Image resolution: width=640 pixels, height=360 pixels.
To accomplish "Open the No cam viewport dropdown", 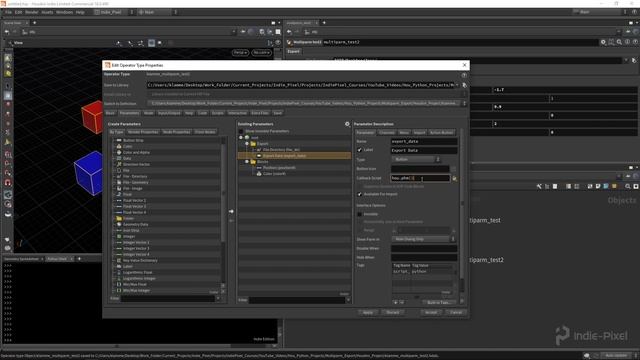I will tap(261, 53).
